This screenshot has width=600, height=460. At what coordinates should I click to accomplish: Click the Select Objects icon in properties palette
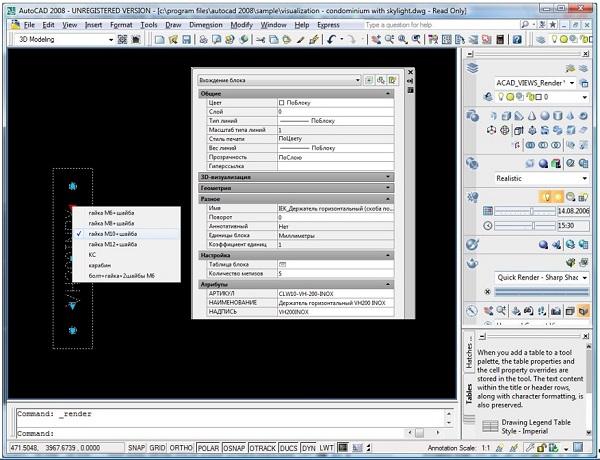coord(380,80)
